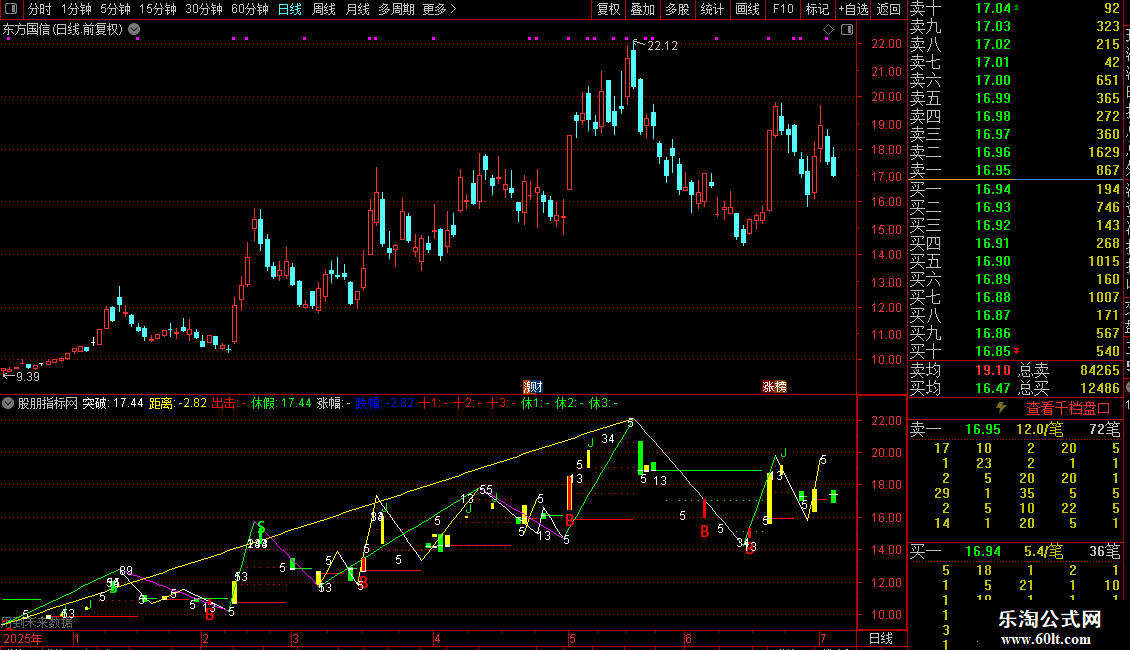Click the 买五 price 16.90
This screenshot has width=1130, height=650.
tap(992, 261)
